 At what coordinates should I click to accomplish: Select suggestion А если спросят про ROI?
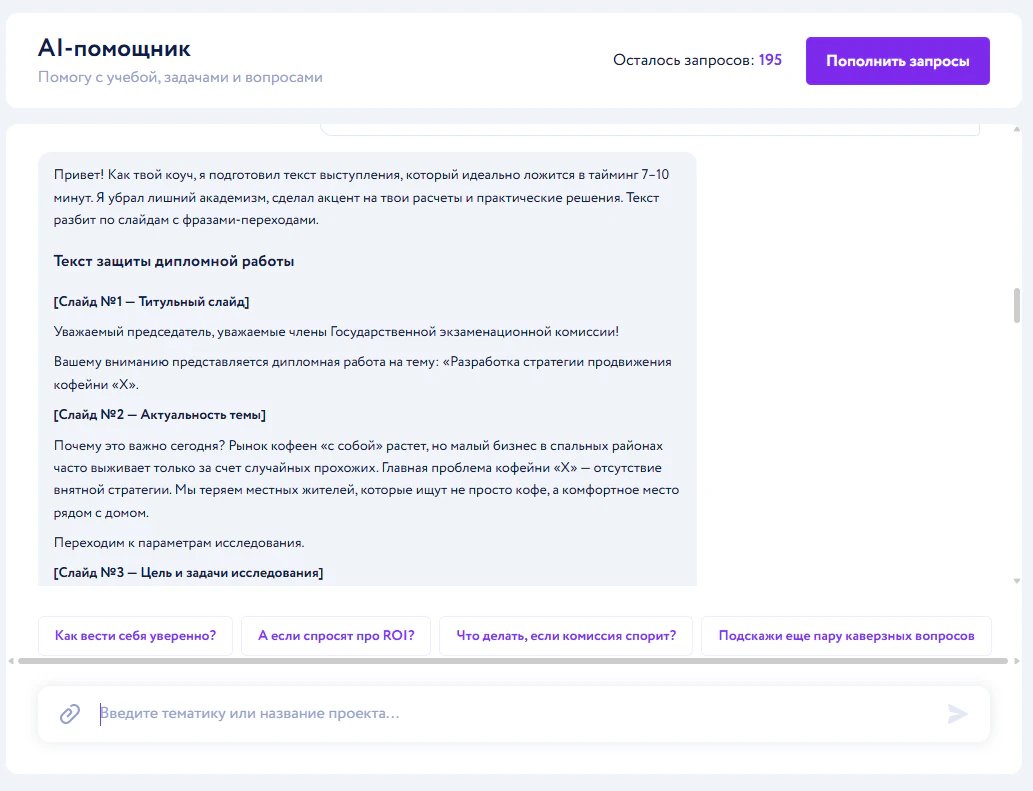point(336,636)
